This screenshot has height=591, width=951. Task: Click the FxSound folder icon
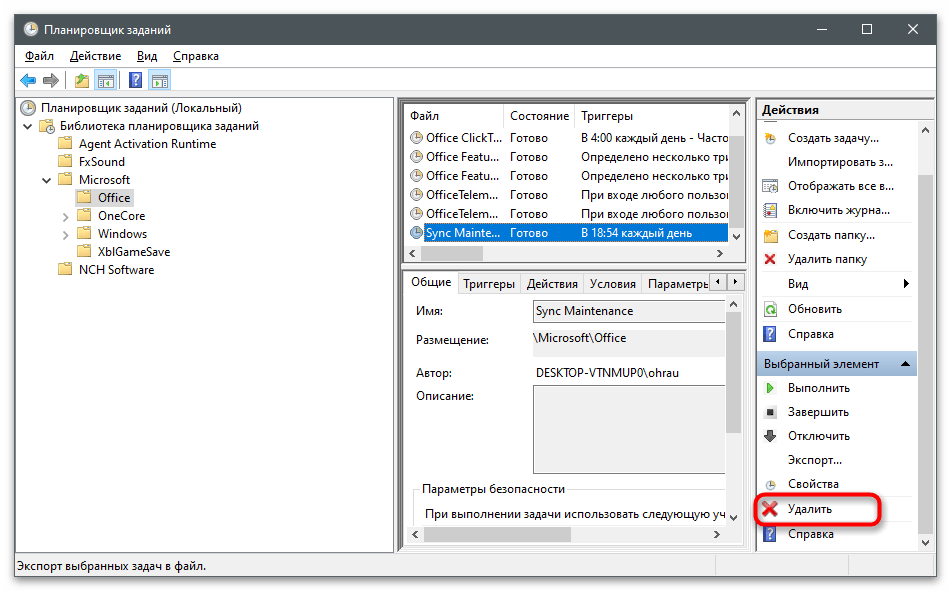tap(65, 162)
